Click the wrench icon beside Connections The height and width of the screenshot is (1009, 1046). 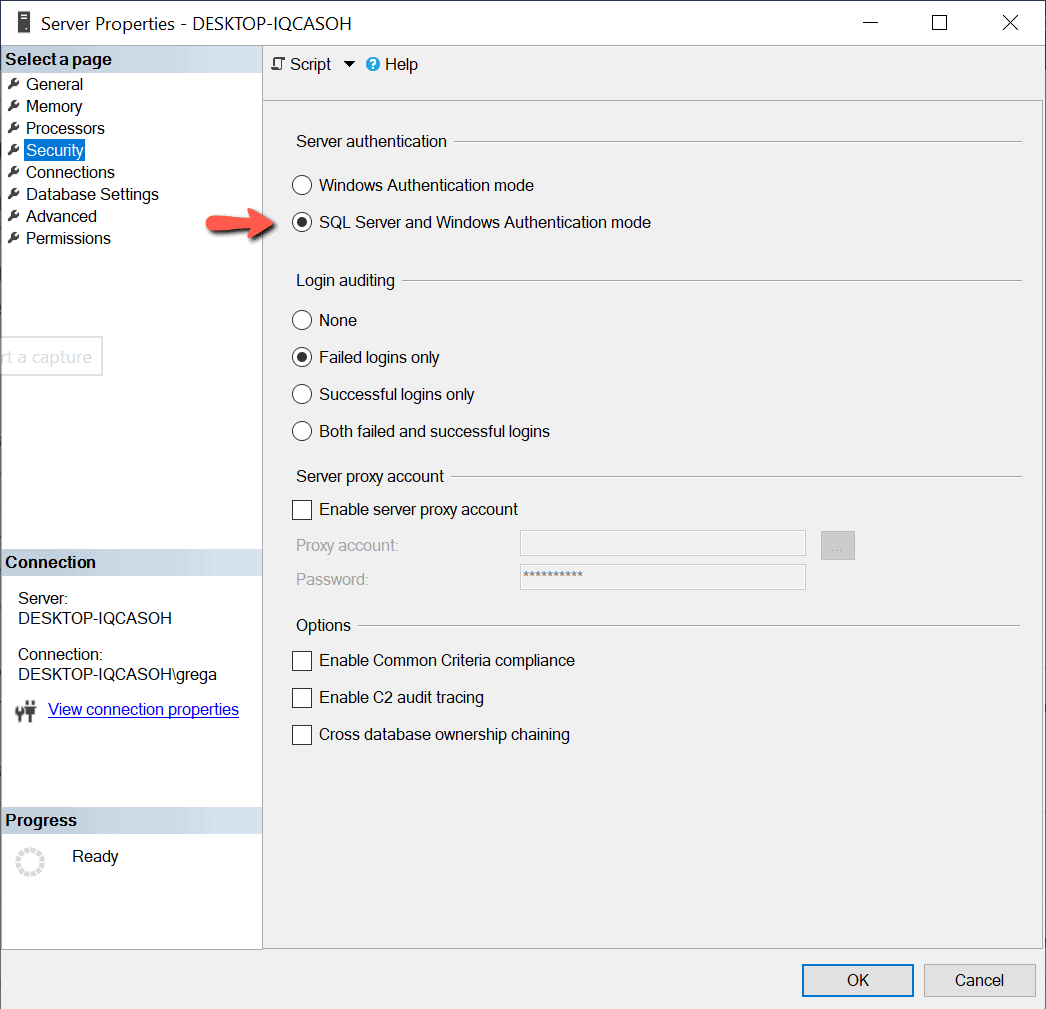click(x=13, y=172)
